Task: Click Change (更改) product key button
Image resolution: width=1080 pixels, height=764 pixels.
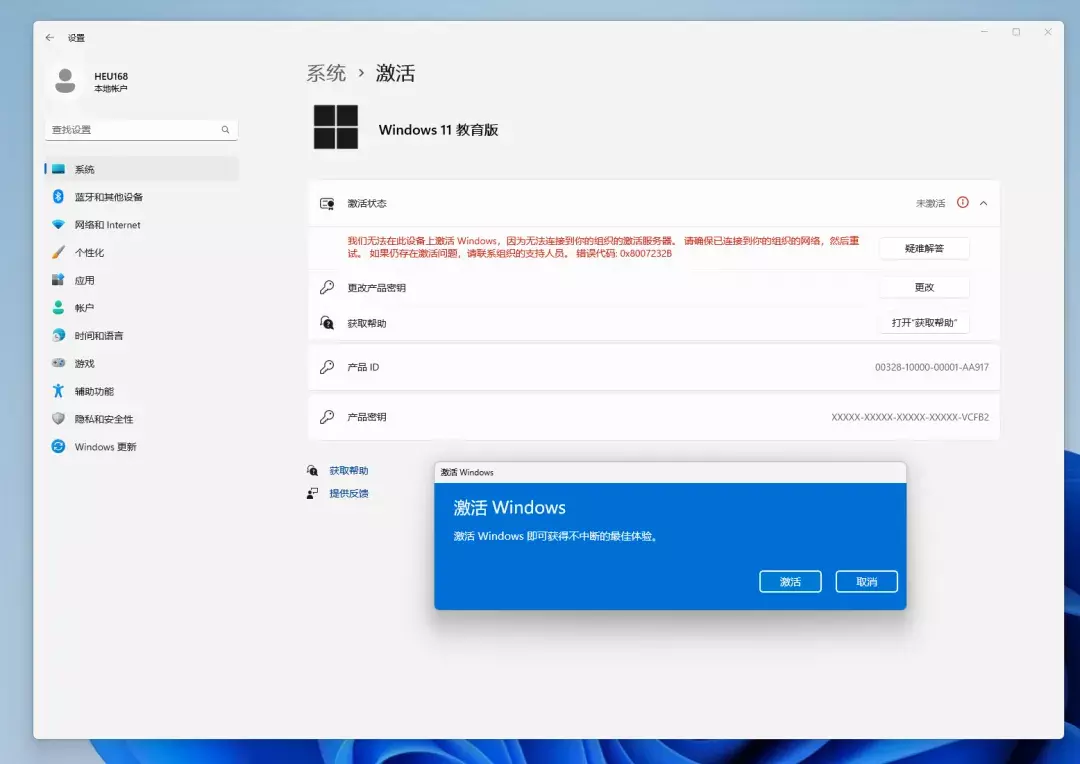Action: coord(924,287)
